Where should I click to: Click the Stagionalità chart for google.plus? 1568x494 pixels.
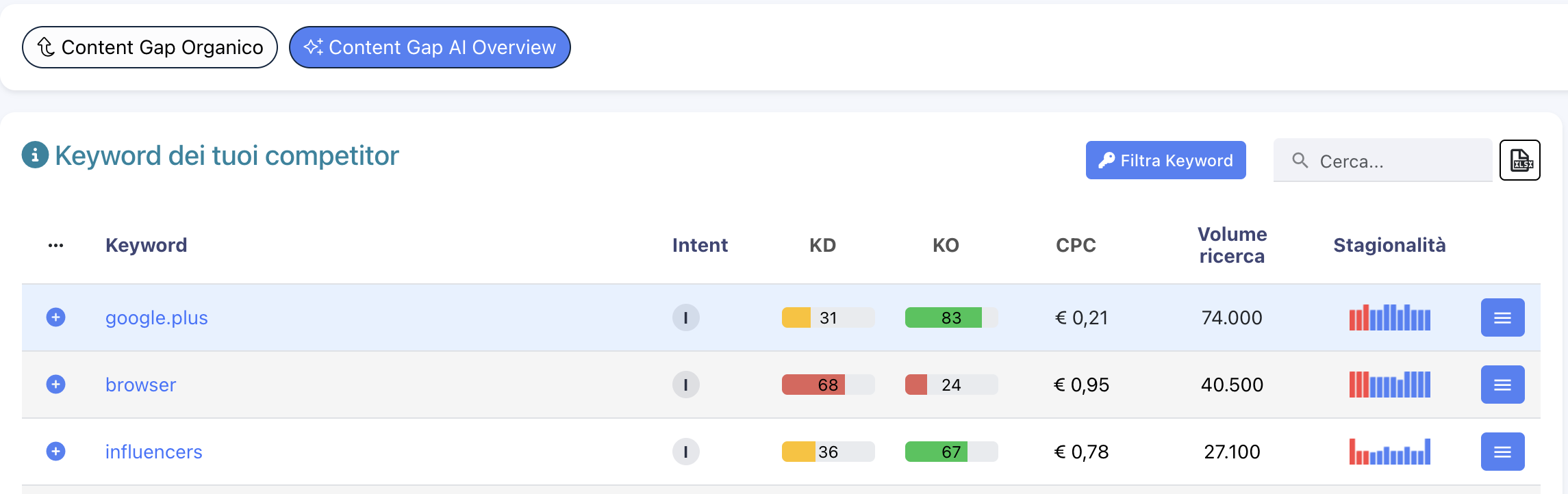(x=1389, y=317)
